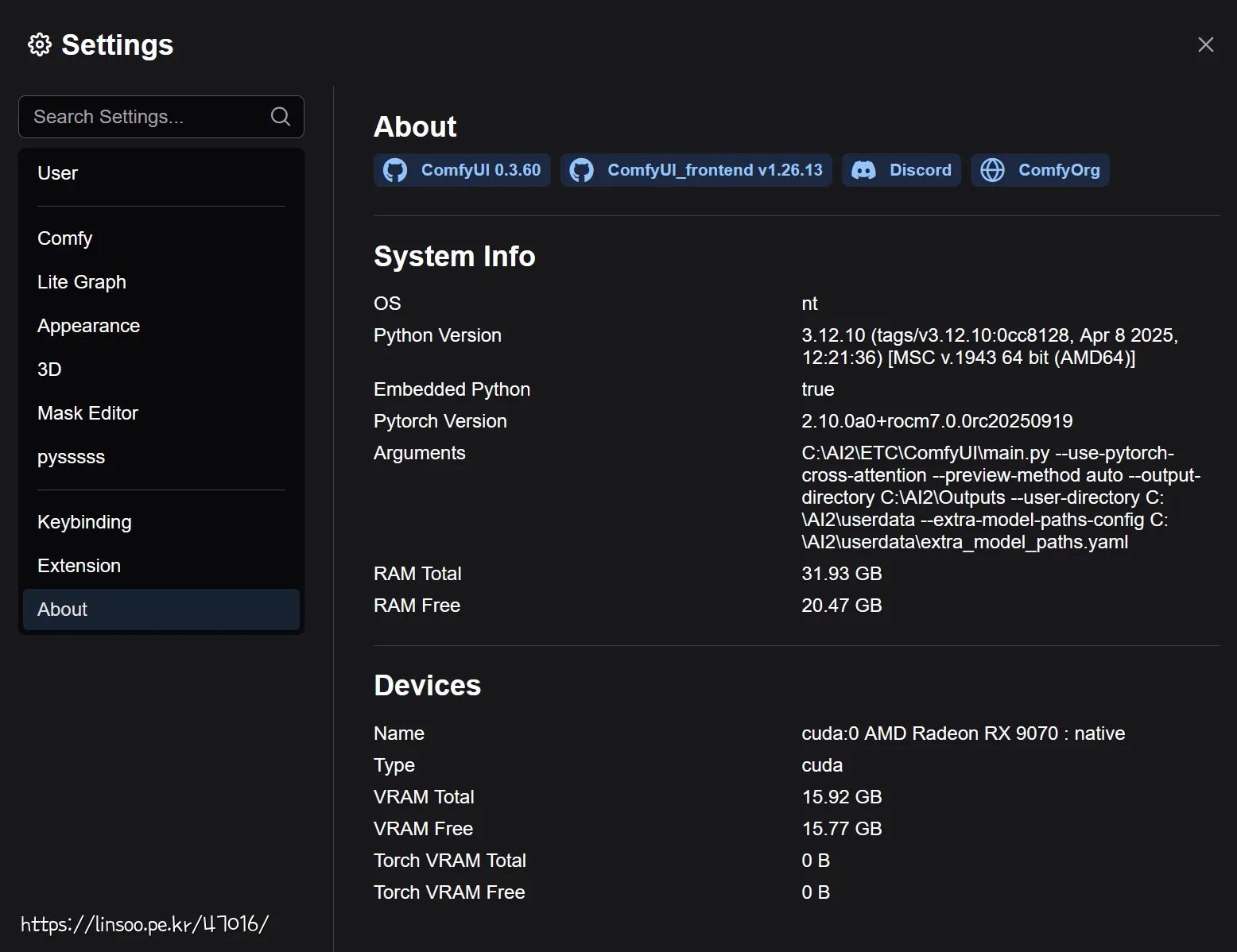Screen dimensions: 1237x952
Task: Click the globe icon beside ComfyOrg
Action: [x=992, y=170]
